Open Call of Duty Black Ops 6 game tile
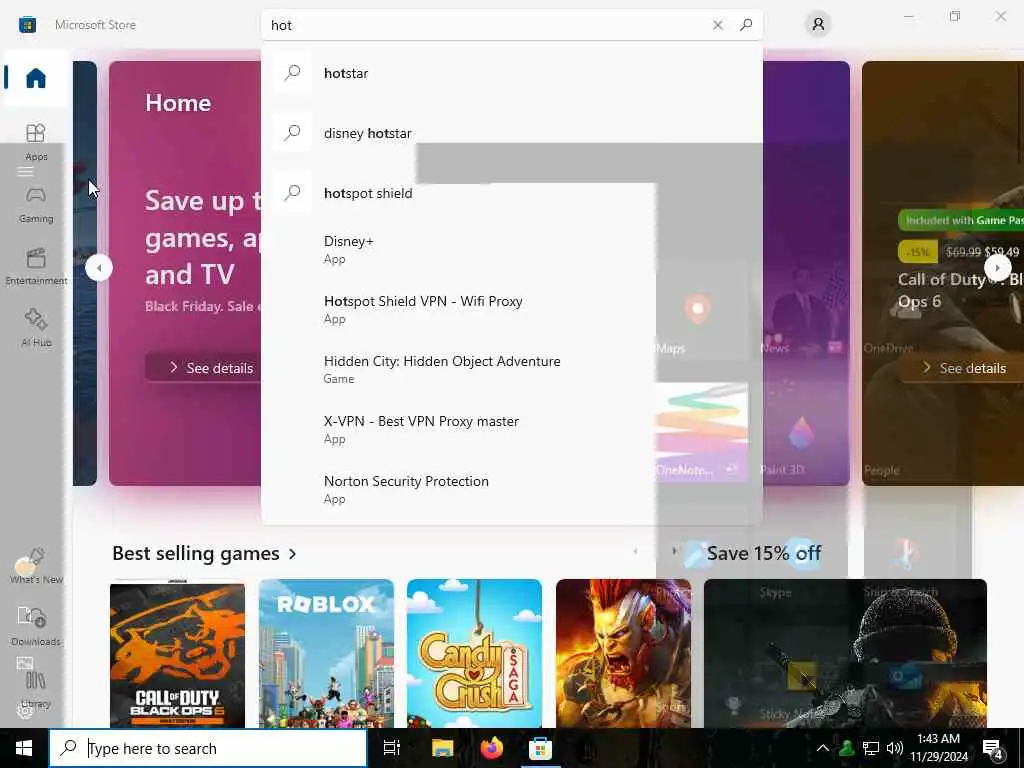The image size is (1024, 768). 178,654
